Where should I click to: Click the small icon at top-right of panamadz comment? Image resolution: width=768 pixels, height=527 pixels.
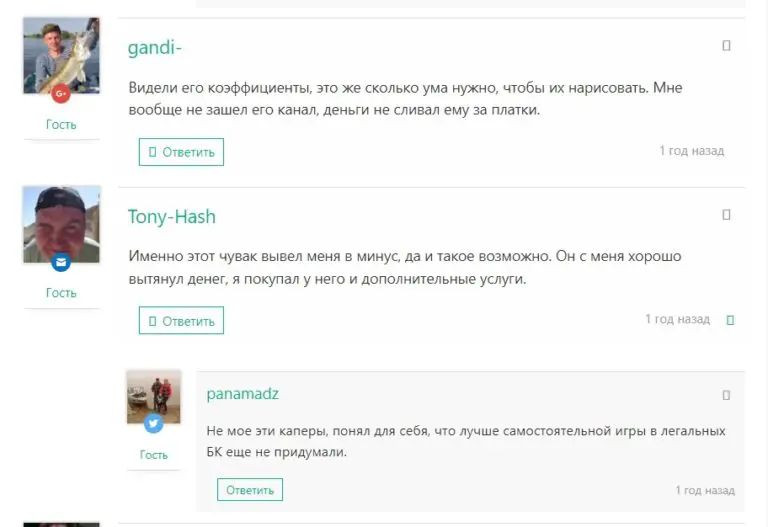pos(727,395)
